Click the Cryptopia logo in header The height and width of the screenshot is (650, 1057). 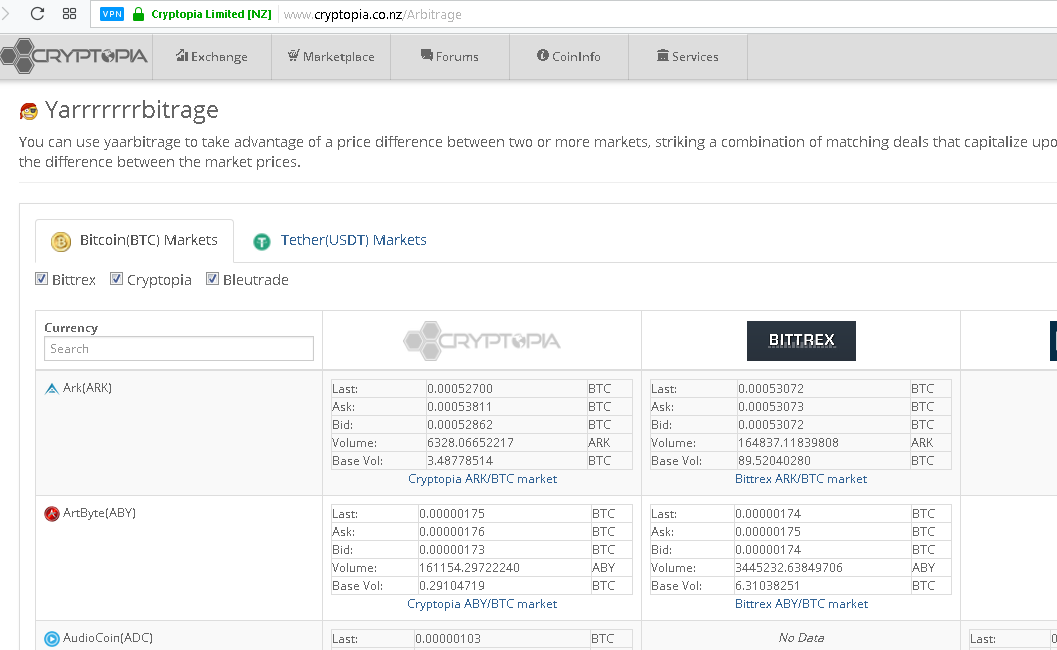click(x=75, y=56)
